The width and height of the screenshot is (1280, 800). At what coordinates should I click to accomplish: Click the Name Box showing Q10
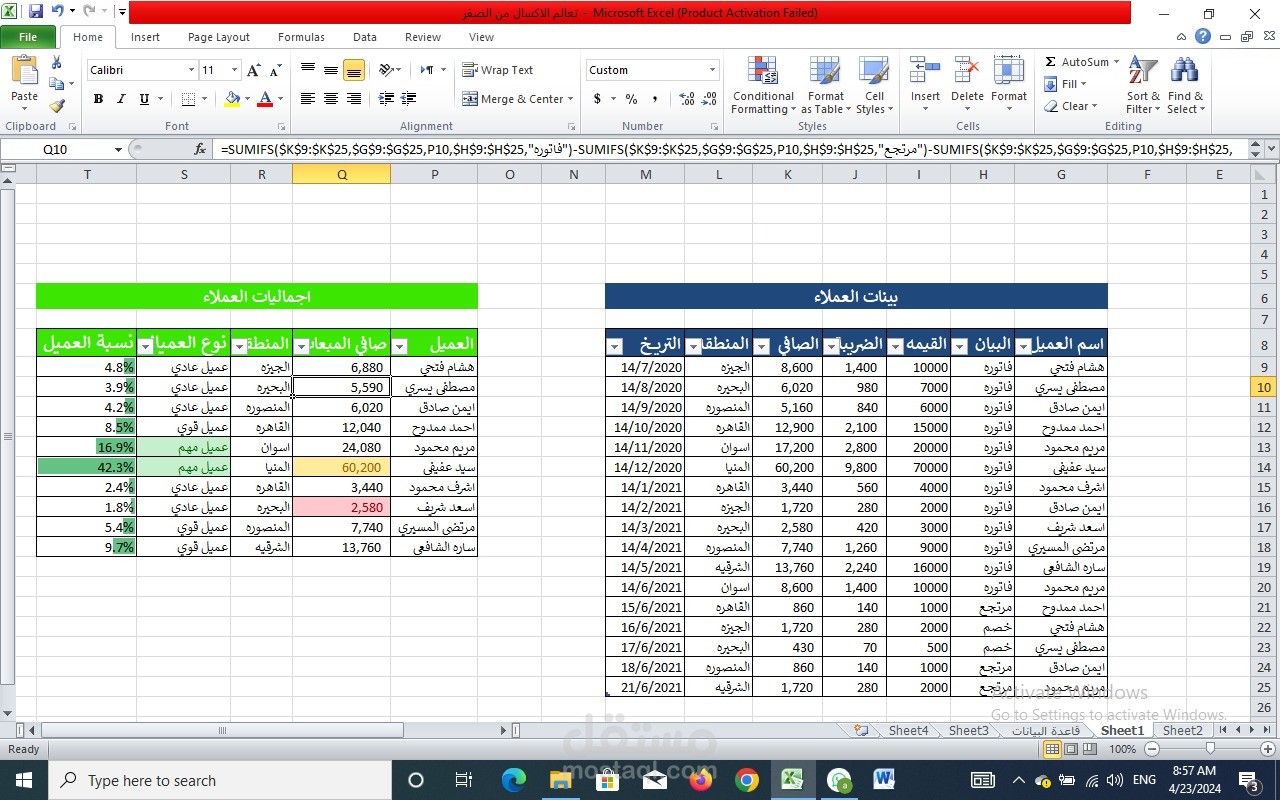[x=56, y=149]
